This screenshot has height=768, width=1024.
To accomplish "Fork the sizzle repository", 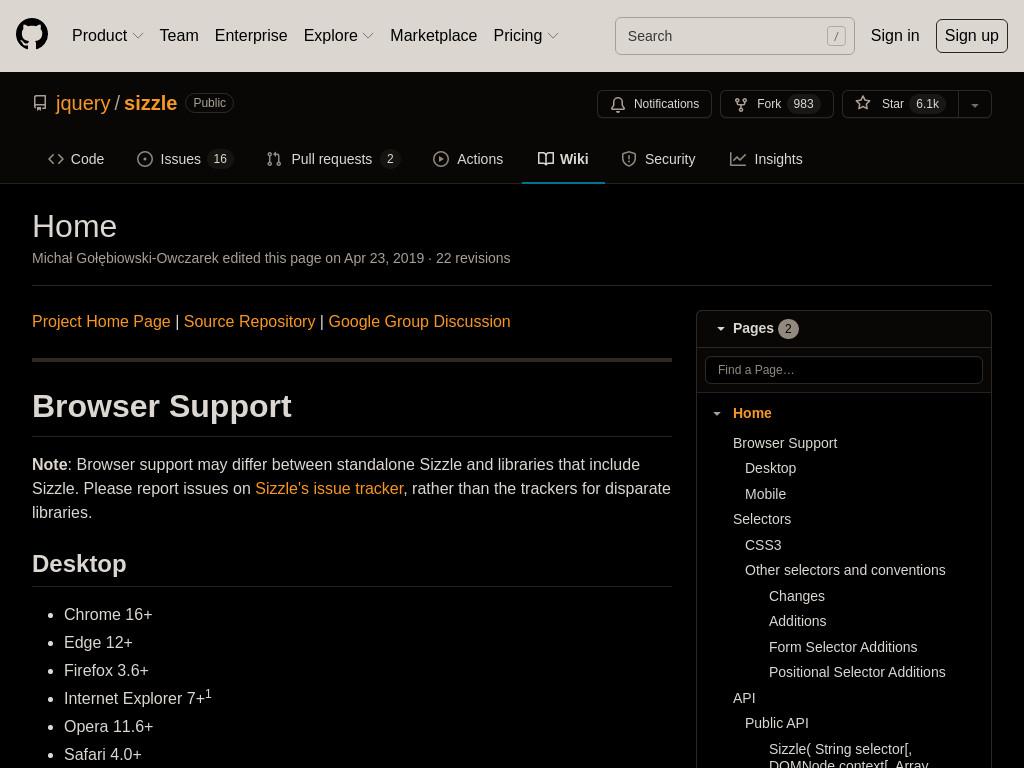I will pos(776,104).
